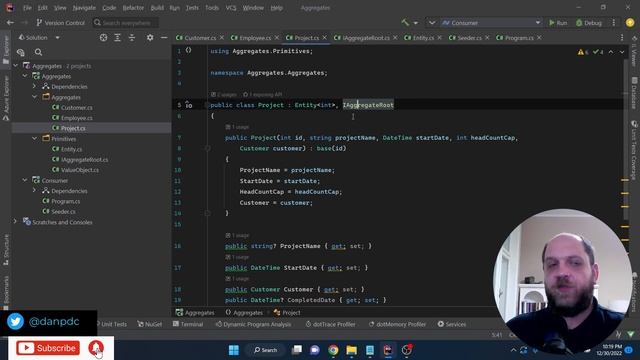Collapse the Aggregates project node
Screen dimensions: 640x360
tap(25, 76)
